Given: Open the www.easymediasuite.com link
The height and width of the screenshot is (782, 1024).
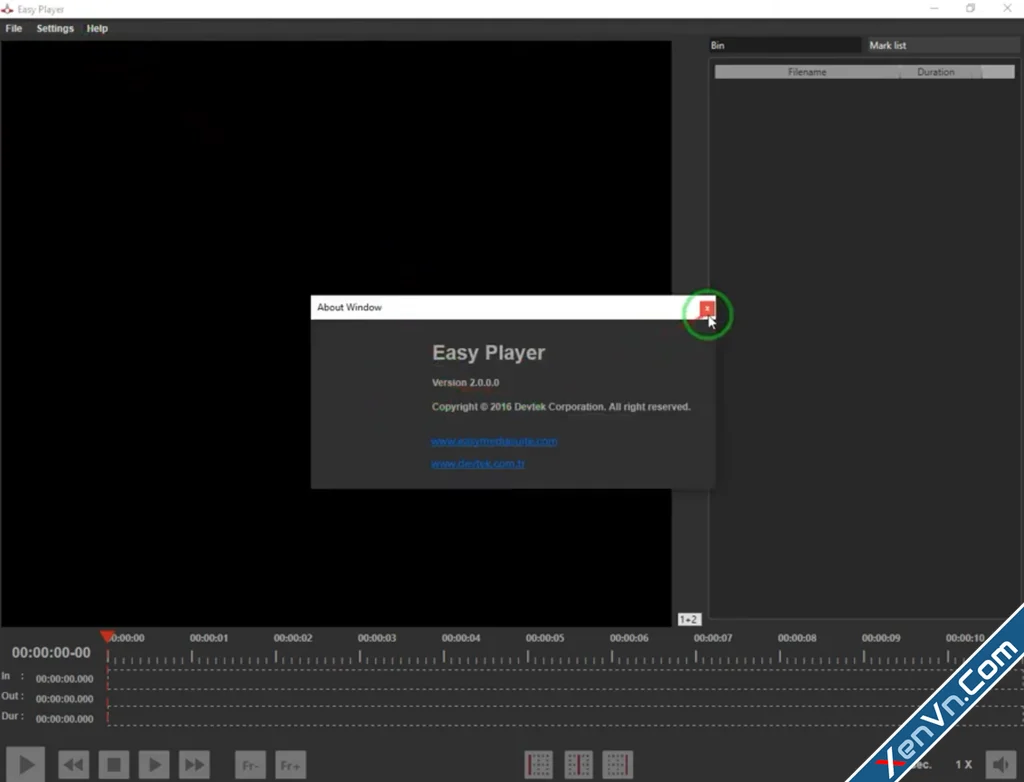Looking at the screenshot, I should tap(494, 442).
